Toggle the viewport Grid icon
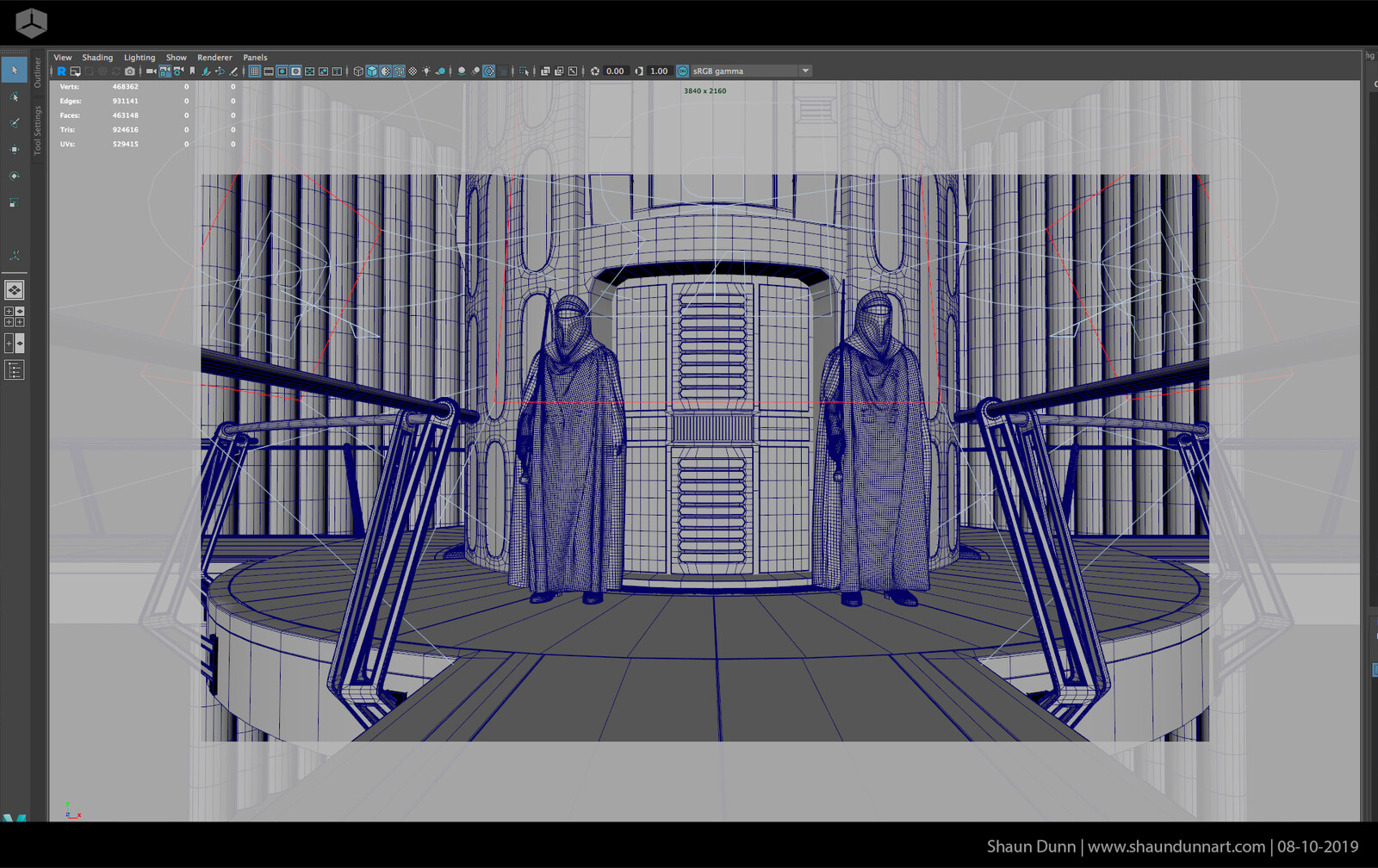1378x868 pixels. click(x=255, y=71)
